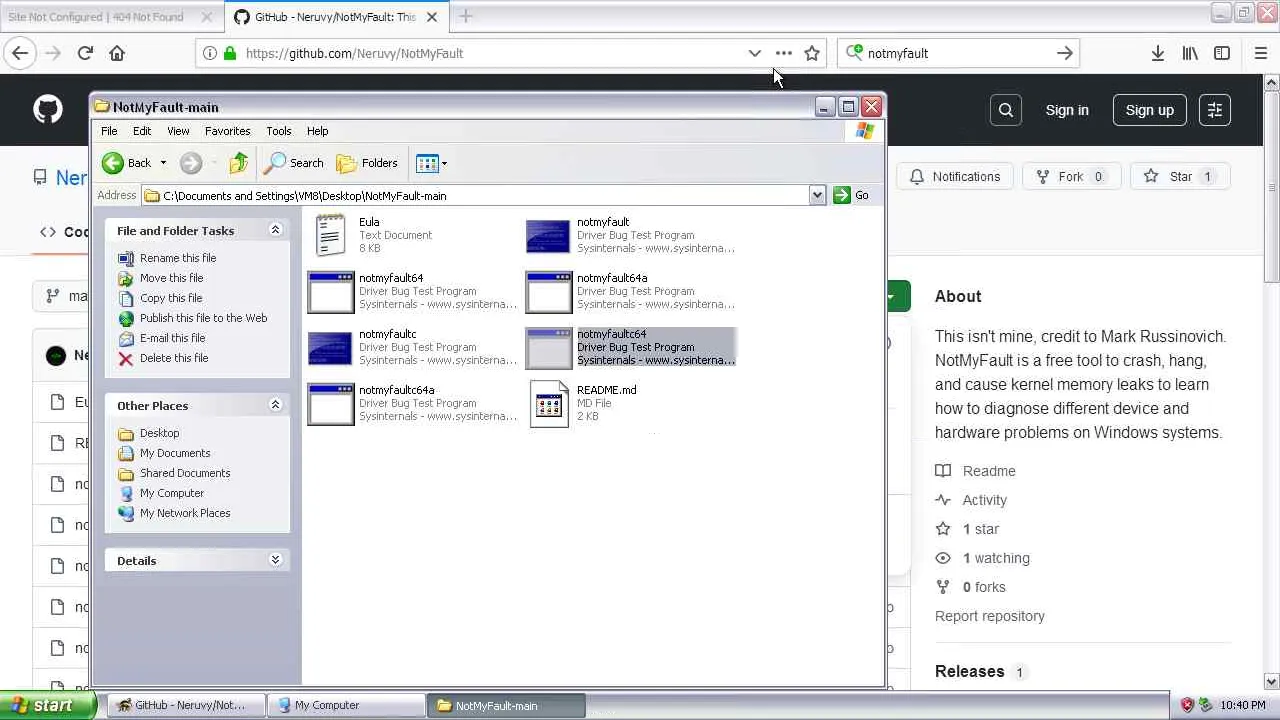
Task: Click the Notifications button on GitHub
Action: click(955, 177)
